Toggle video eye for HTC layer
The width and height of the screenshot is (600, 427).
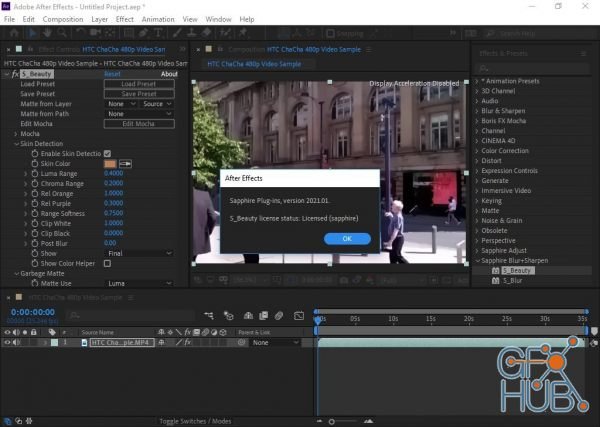coord(7,342)
